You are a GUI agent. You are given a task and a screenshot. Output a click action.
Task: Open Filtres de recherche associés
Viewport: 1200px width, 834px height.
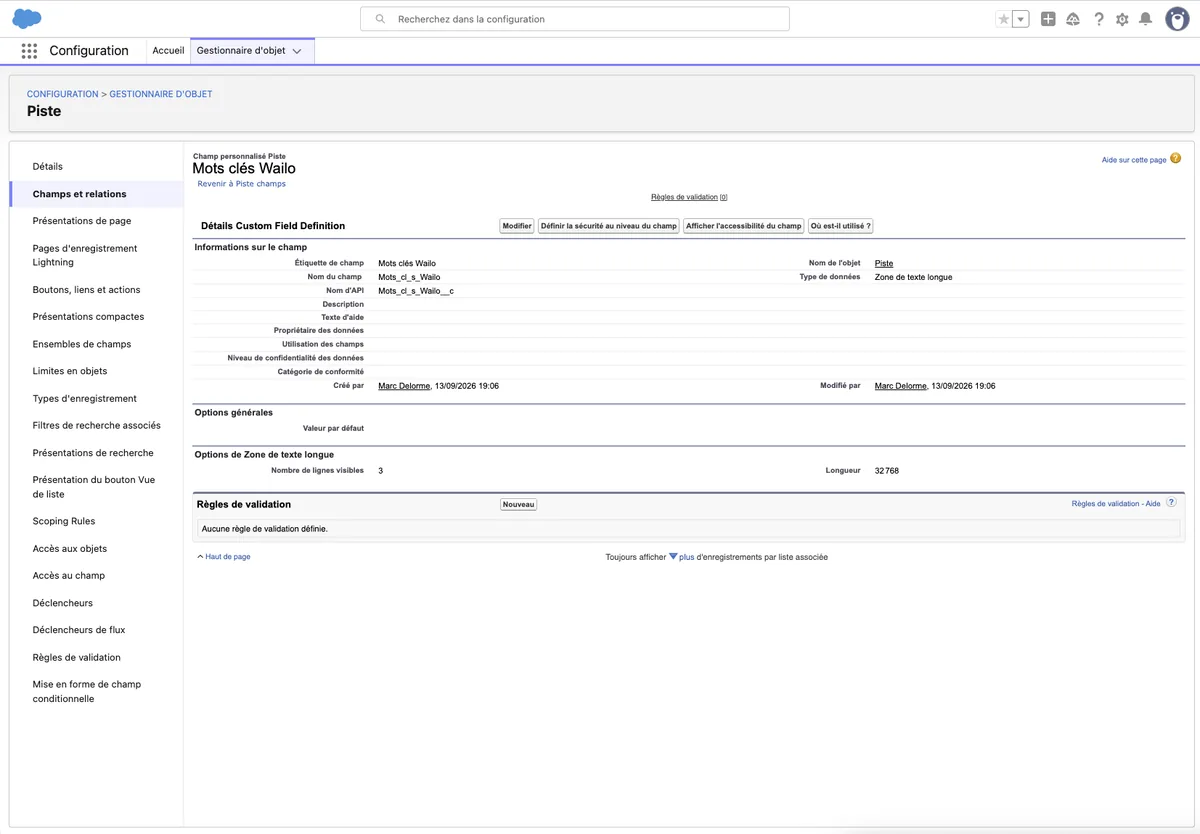(96, 425)
